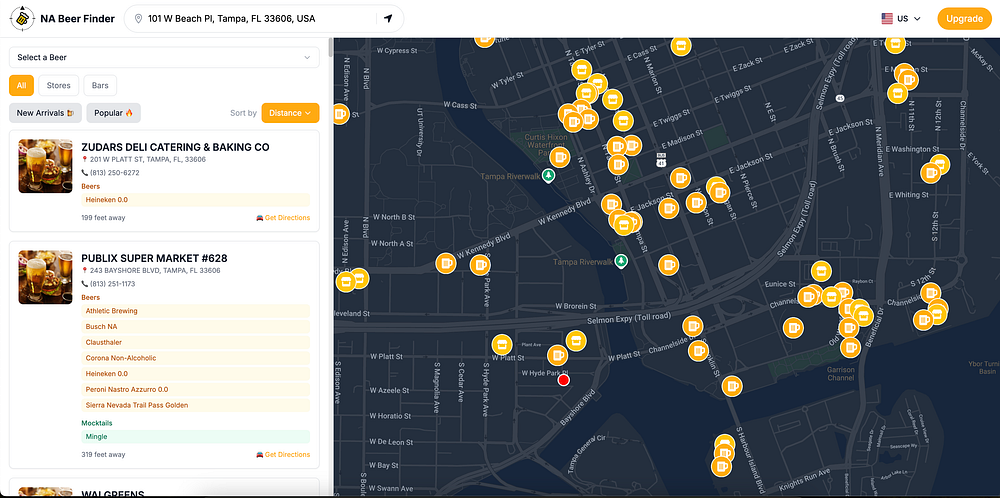Image resolution: width=1000 pixels, height=498 pixels.
Task: Open the Select a Beer dropdown
Action: (165, 57)
